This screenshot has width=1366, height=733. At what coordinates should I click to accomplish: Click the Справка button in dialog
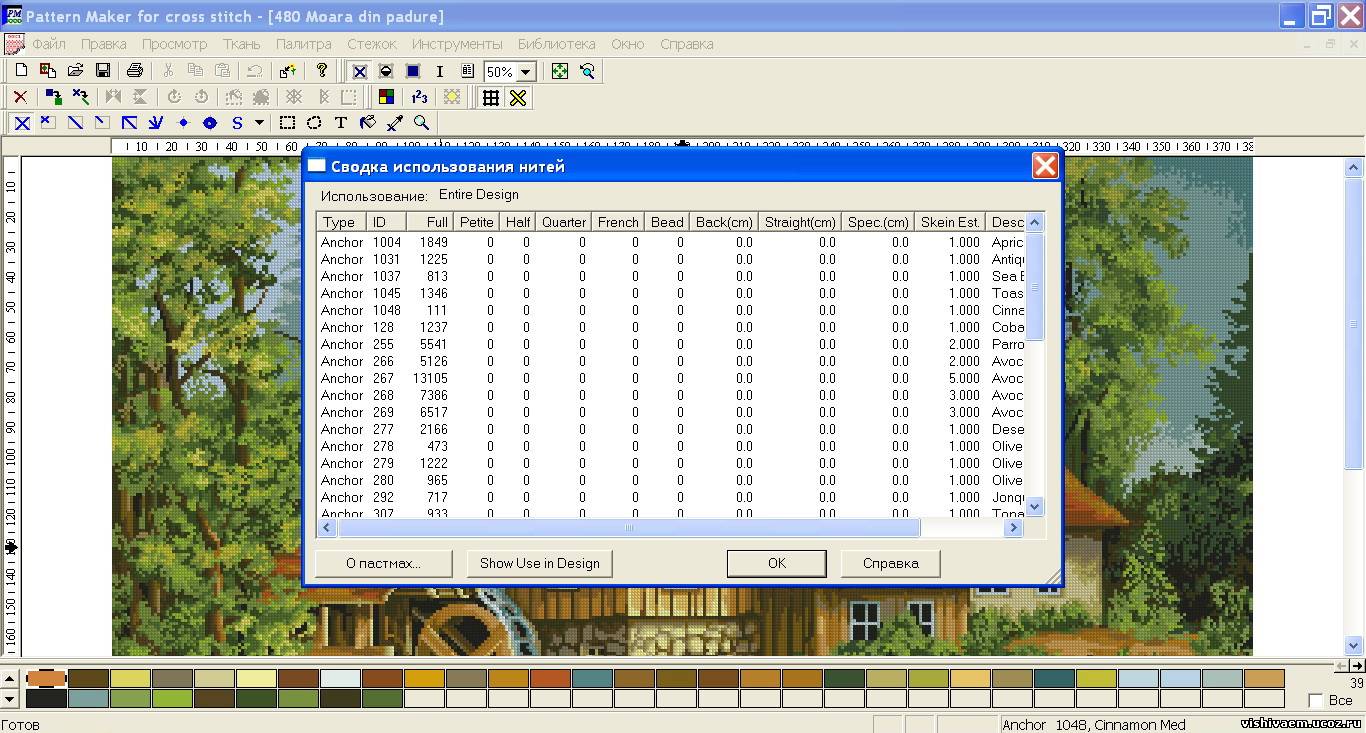pos(890,563)
